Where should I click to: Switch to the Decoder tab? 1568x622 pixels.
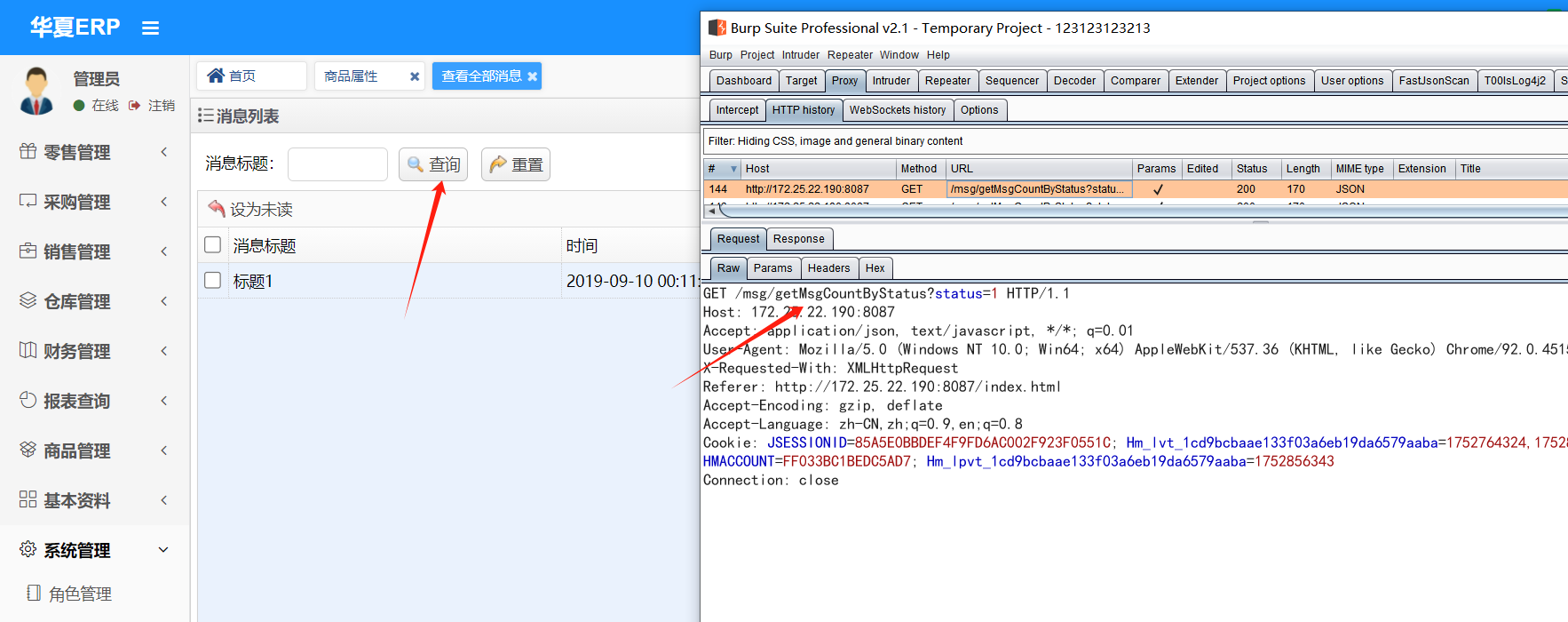[x=1075, y=81]
